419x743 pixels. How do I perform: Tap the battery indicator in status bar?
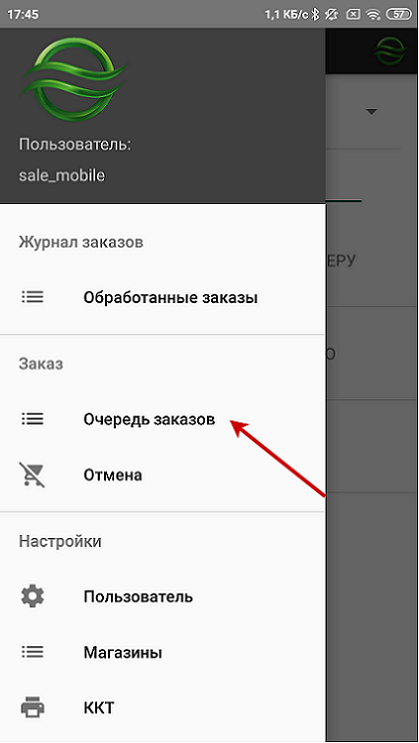[x=399, y=14]
